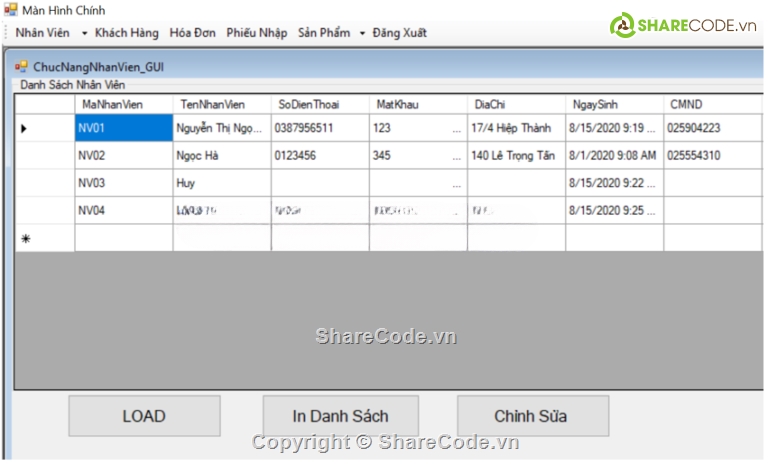Open the Phiếu Nhập menu
768x465 pixels.
point(257,33)
